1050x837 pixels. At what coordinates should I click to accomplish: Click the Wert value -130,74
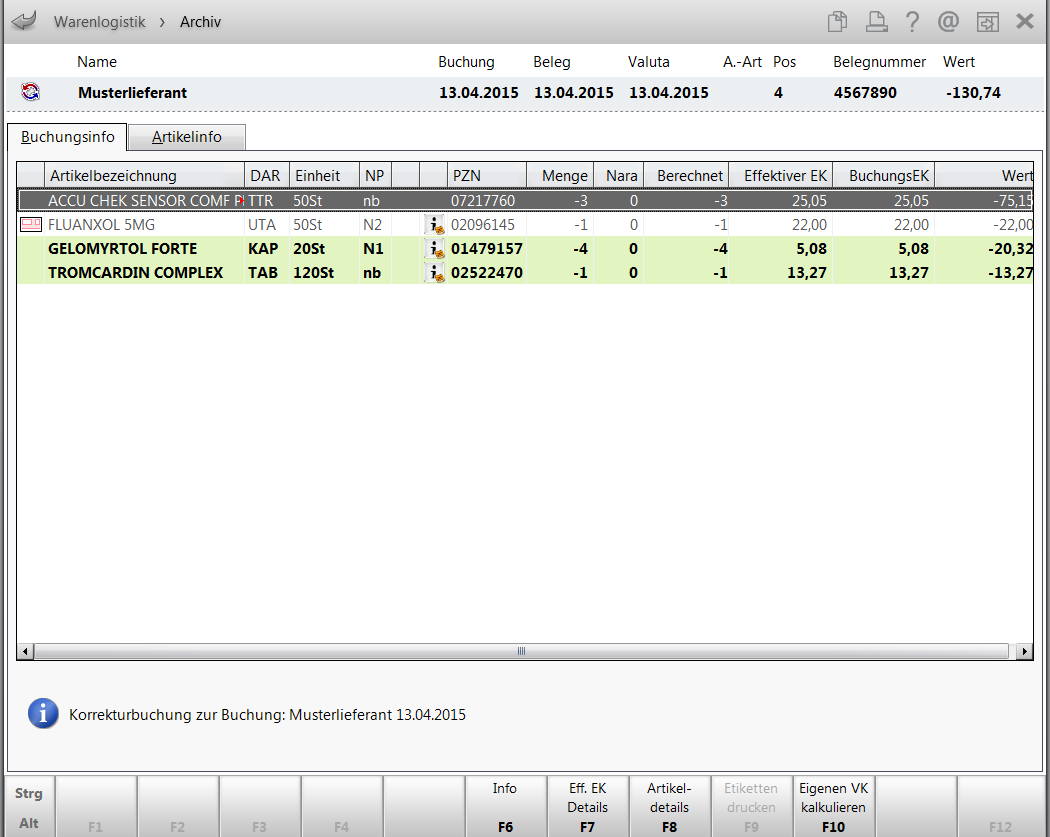(973, 92)
